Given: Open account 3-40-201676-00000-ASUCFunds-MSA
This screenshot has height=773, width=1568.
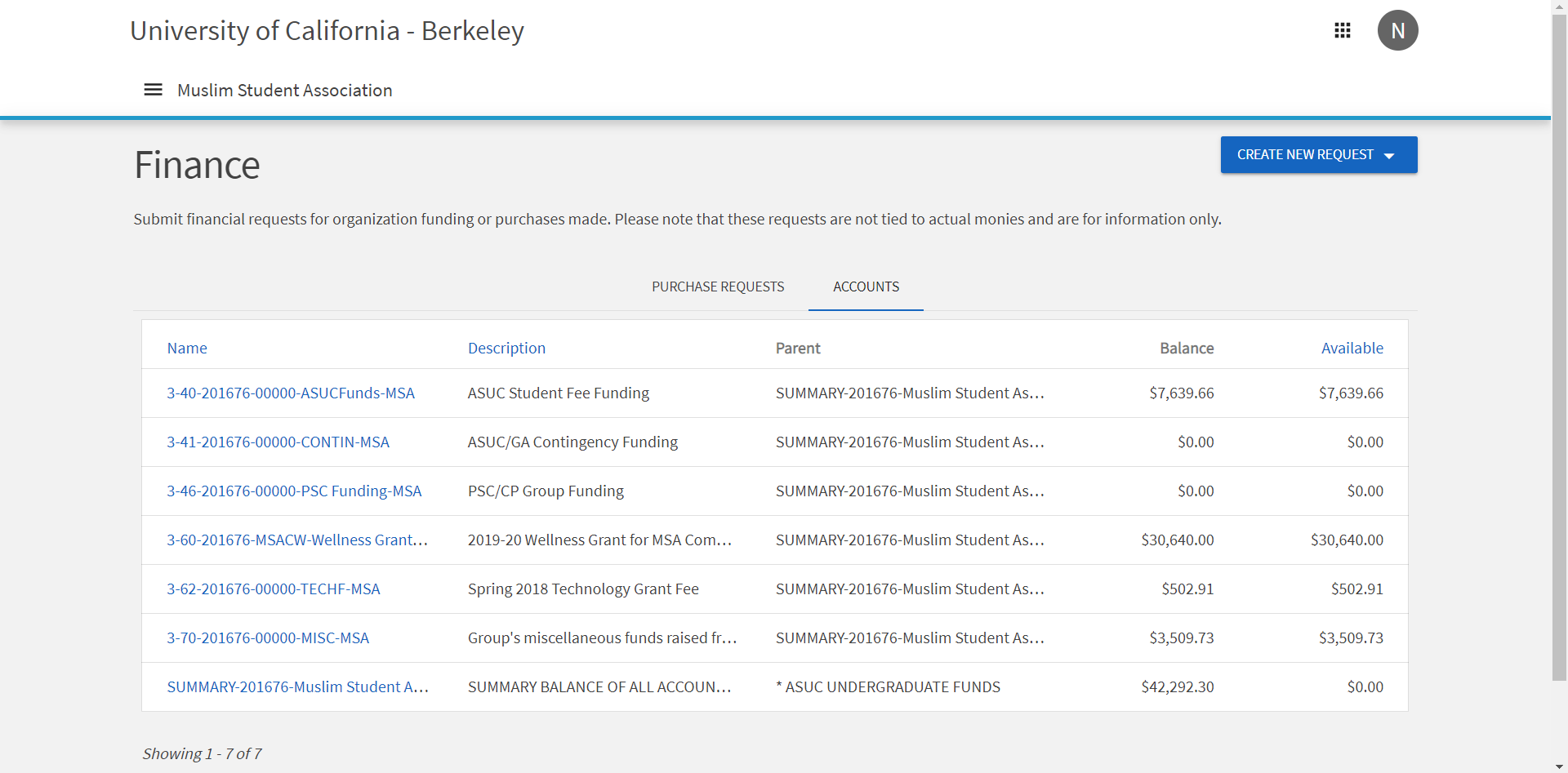Looking at the screenshot, I should pyautogui.click(x=291, y=393).
